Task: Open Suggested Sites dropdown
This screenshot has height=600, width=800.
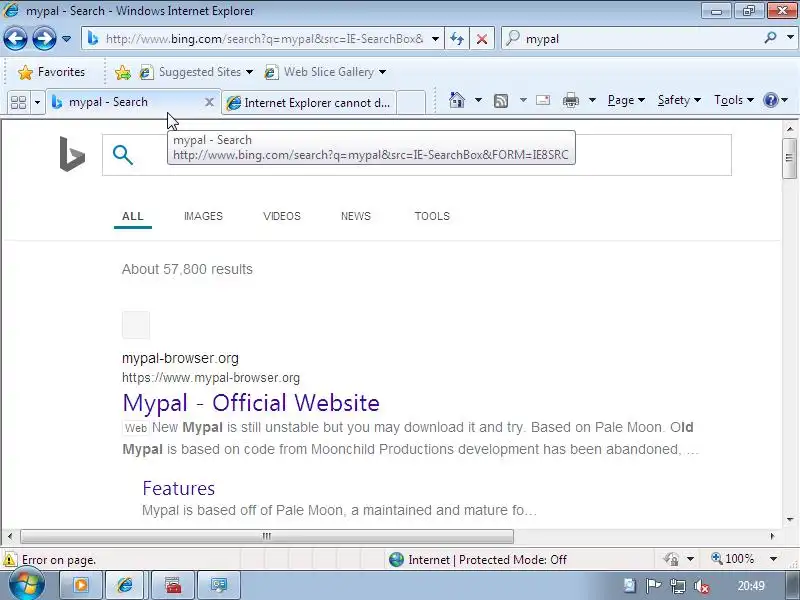Action: (196, 72)
